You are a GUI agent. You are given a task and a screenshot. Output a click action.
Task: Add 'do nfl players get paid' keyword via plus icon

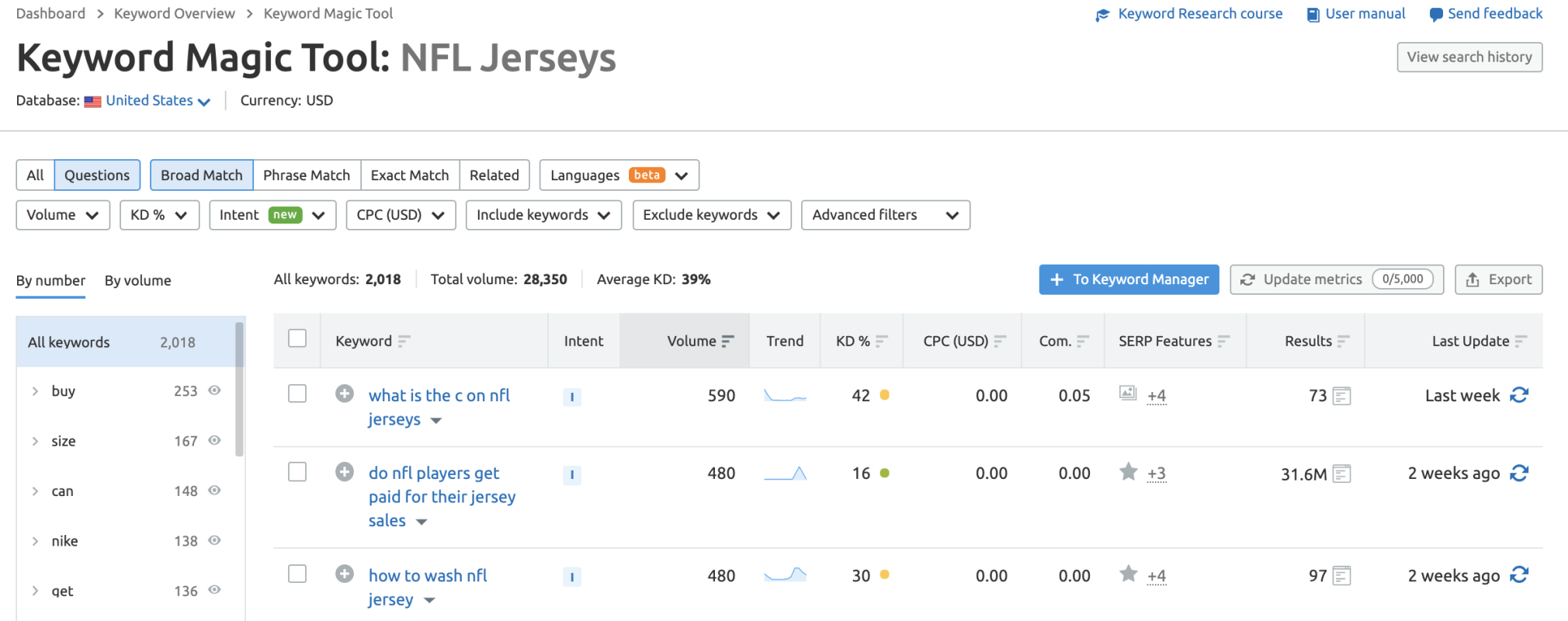coord(345,472)
